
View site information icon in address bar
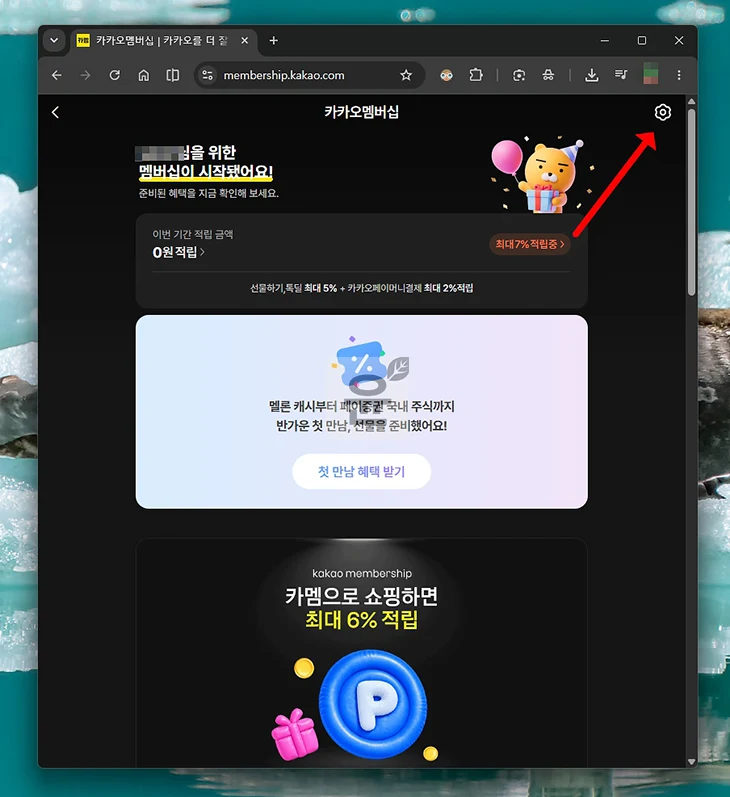(x=207, y=75)
